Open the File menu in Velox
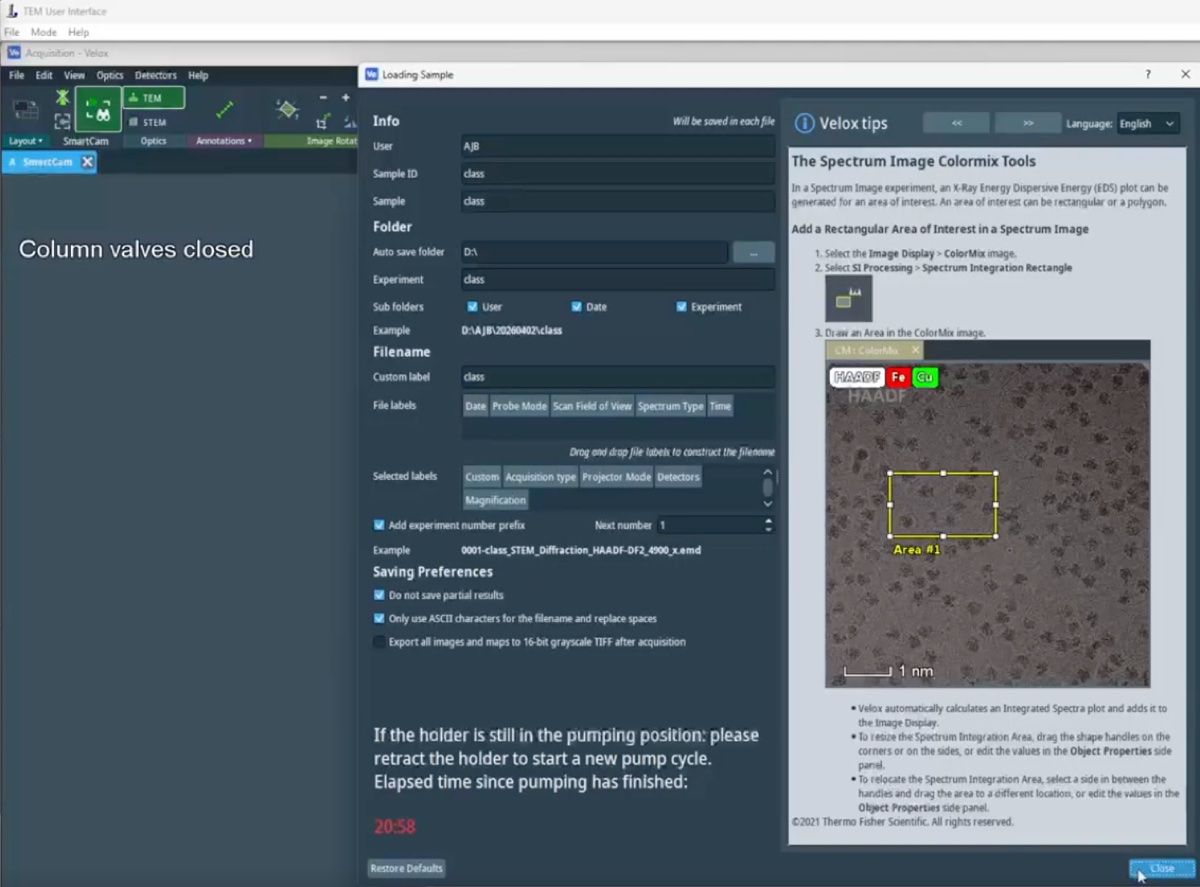1200x887 pixels. pyautogui.click(x=16, y=75)
